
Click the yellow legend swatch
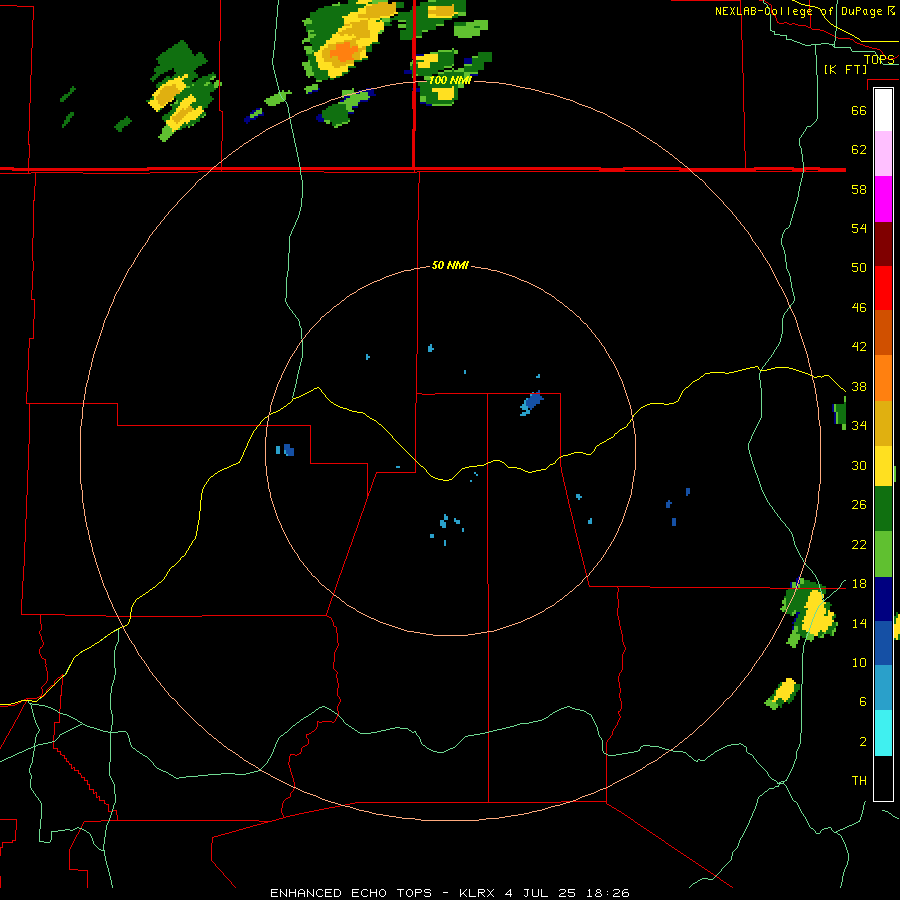coord(883,466)
